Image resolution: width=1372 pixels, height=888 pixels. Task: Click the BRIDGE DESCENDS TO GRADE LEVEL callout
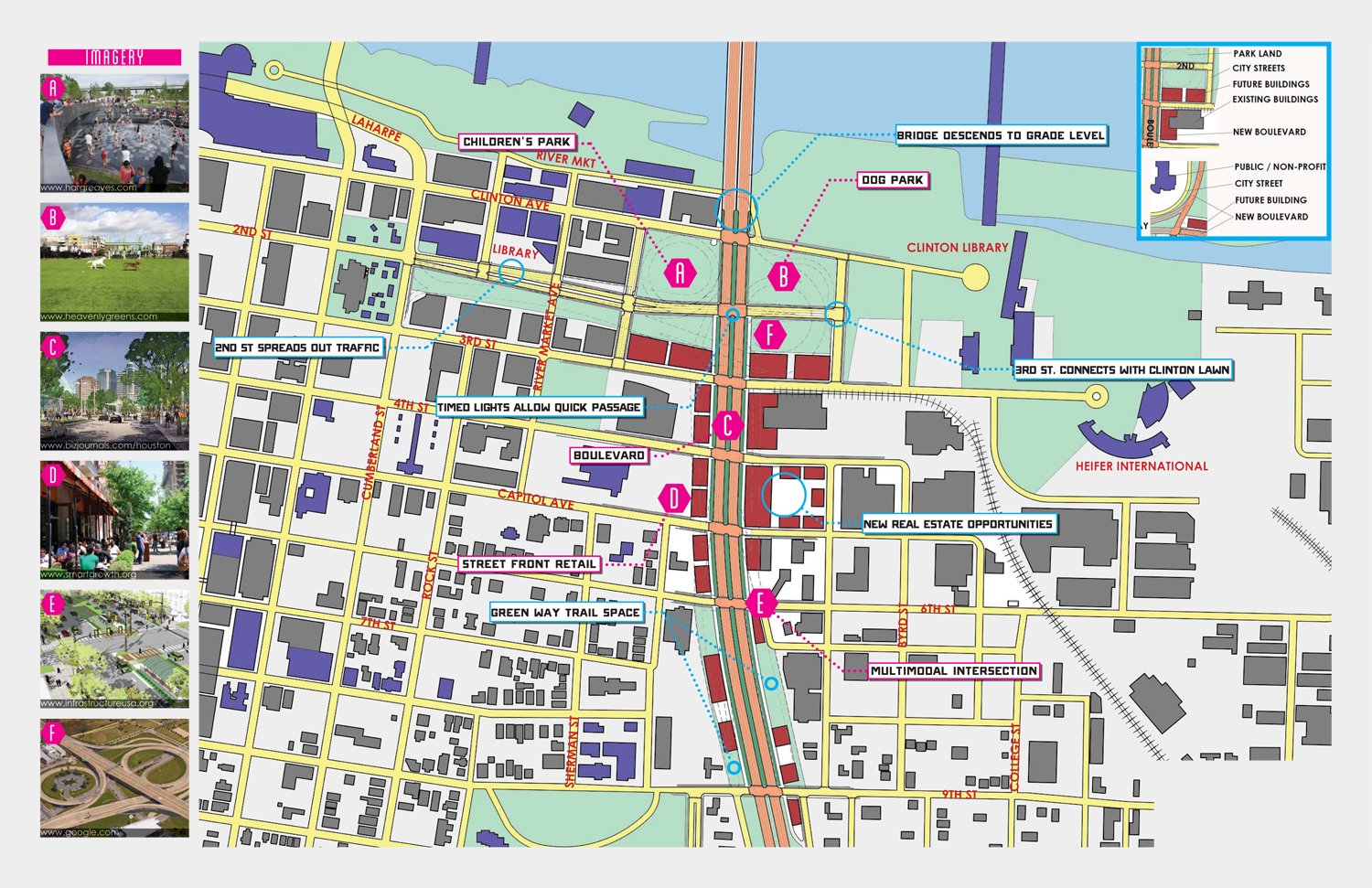coord(1001,135)
